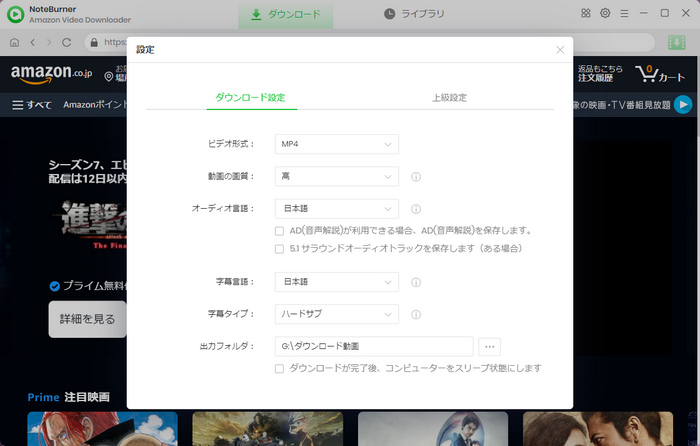Open 注文履歴 link on Amazon header
Viewport: 700px width, 446px height.
pos(596,78)
